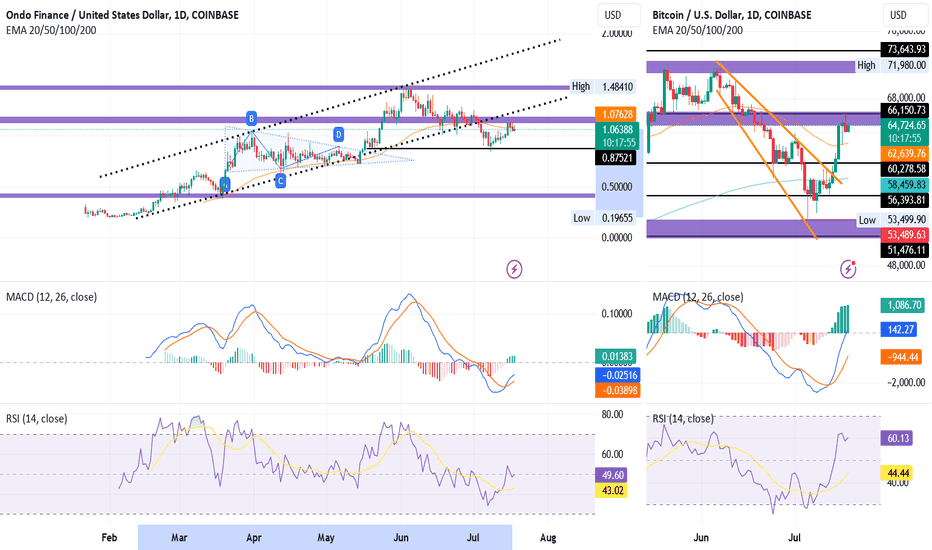Open the USD currency selector on Ondo chart
Viewport: 932px width, 550px height.
(619, 15)
